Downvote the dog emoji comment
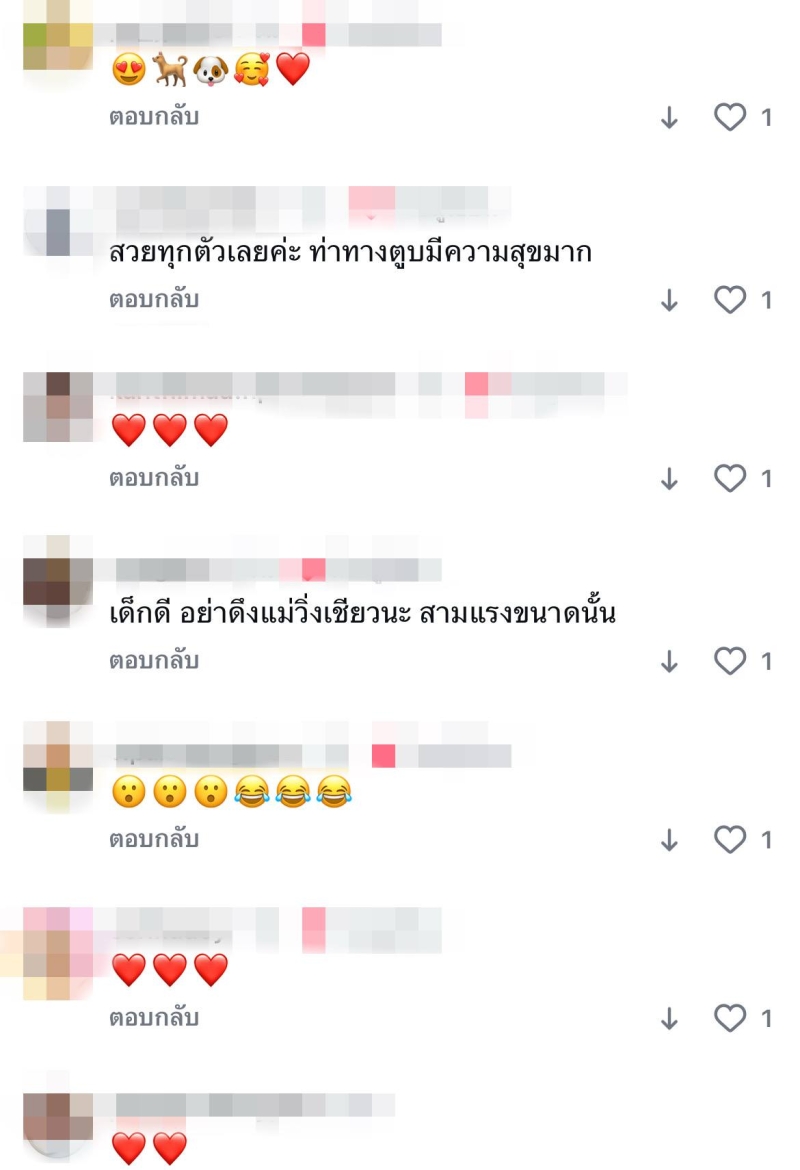This screenshot has width=800, height=1170. (669, 117)
